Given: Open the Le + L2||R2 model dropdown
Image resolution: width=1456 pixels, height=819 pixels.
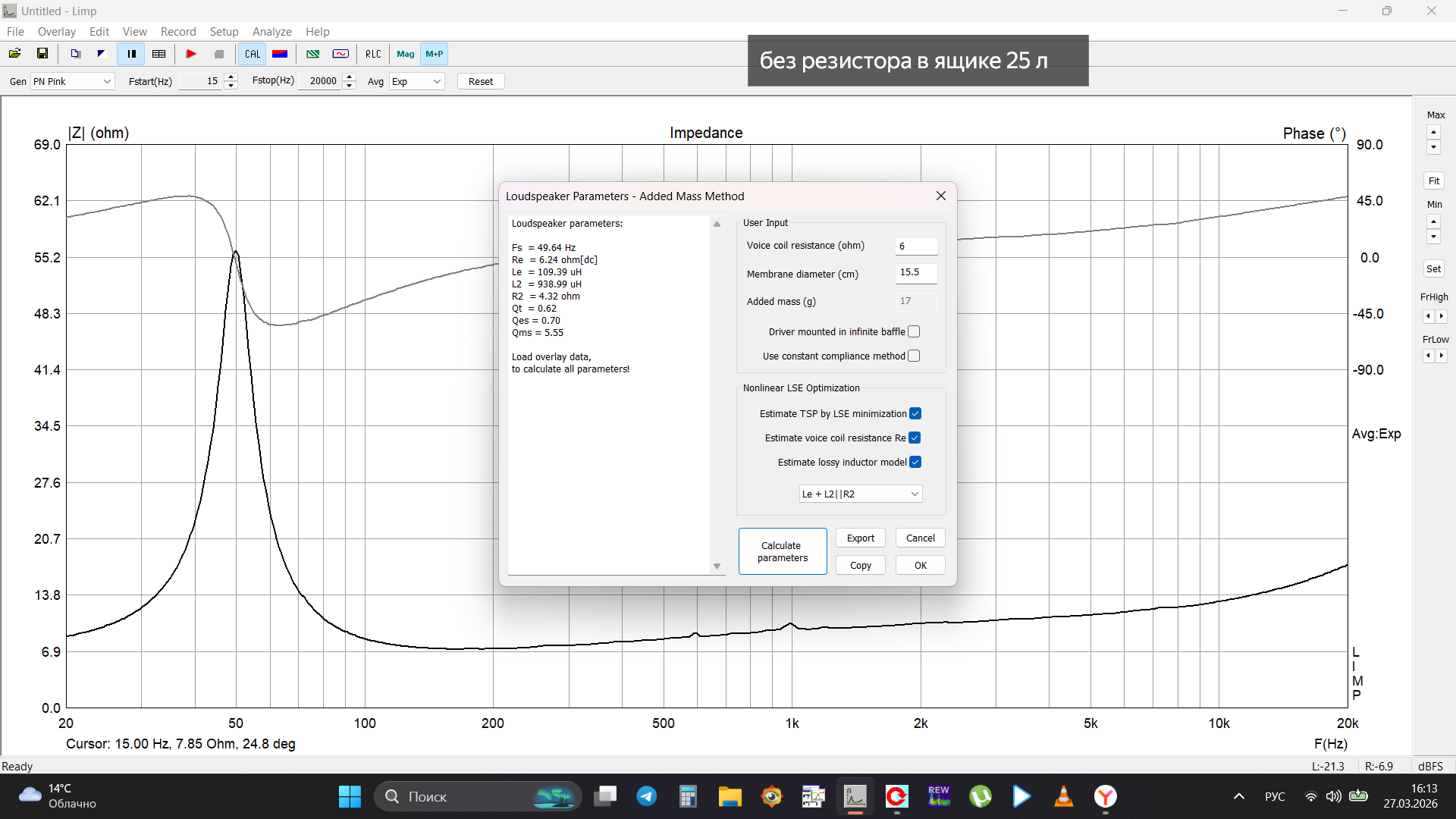Looking at the screenshot, I should [861, 494].
